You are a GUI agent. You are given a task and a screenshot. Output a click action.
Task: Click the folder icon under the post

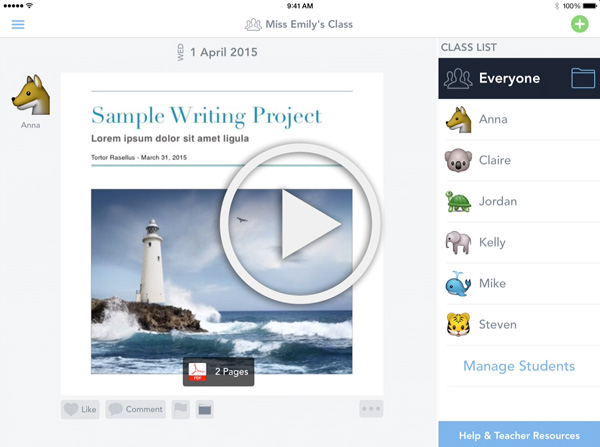(205, 409)
